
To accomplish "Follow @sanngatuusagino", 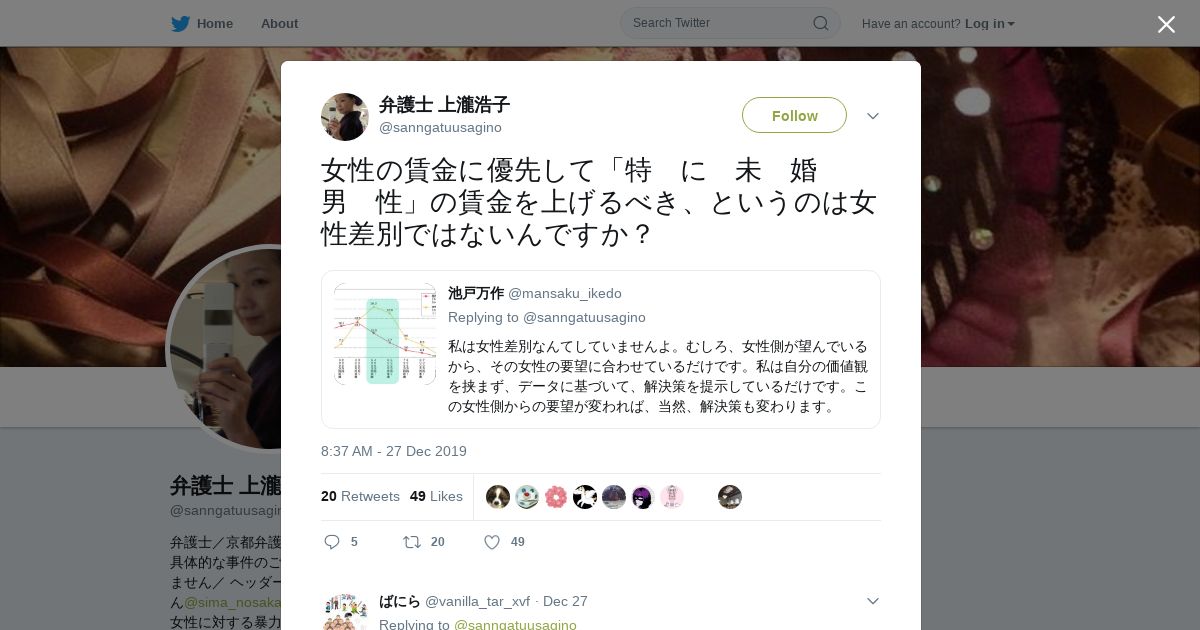I will (794, 115).
